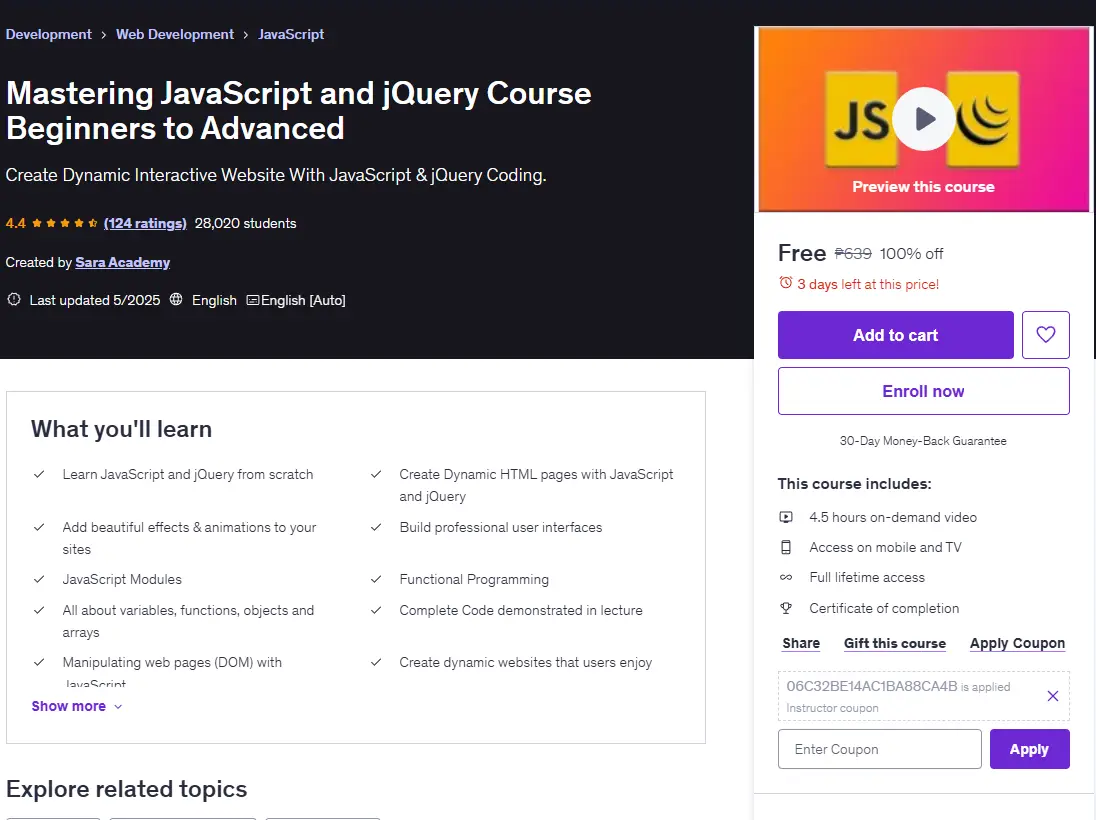Click Gift this course
This screenshot has height=820, width=1096.
[x=895, y=643]
